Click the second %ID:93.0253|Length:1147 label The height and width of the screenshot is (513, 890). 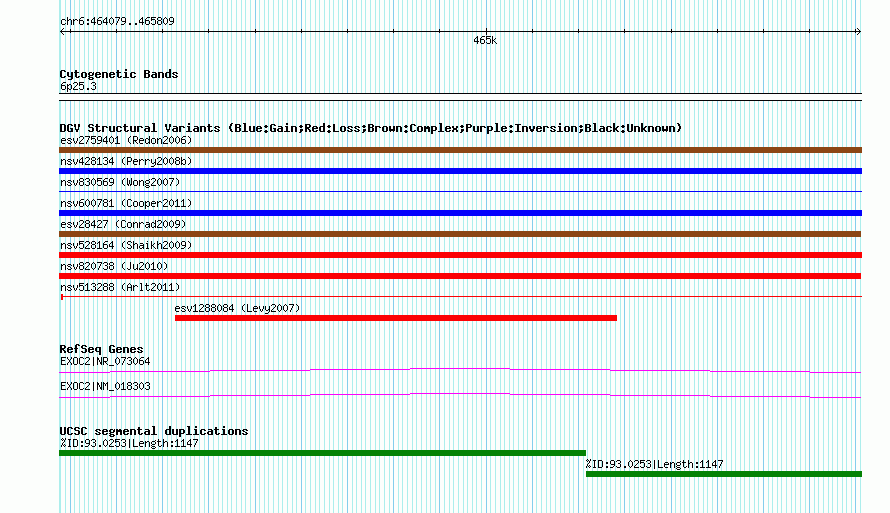click(x=654, y=464)
